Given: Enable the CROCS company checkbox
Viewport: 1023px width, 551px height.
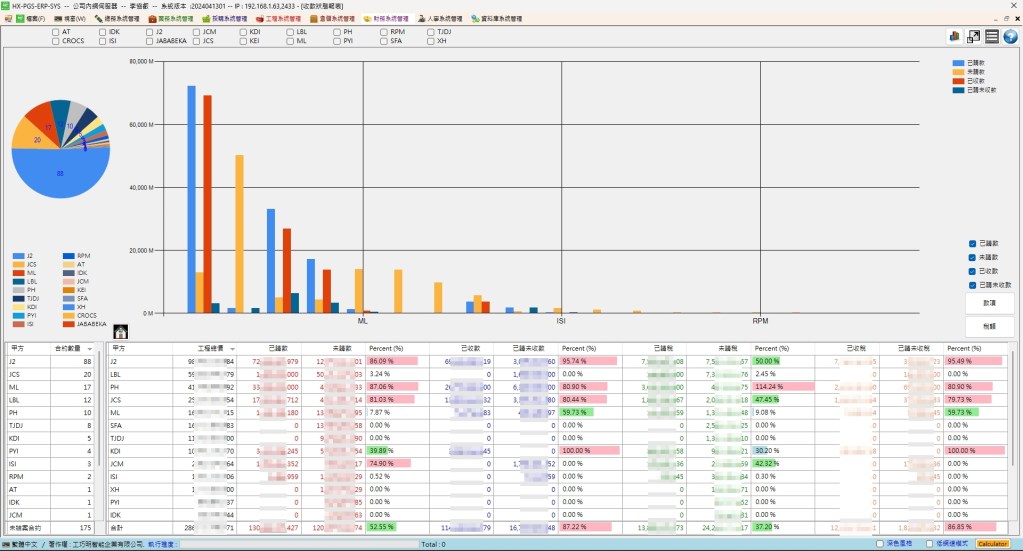Looking at the screenshot, I should coord(56,41).
